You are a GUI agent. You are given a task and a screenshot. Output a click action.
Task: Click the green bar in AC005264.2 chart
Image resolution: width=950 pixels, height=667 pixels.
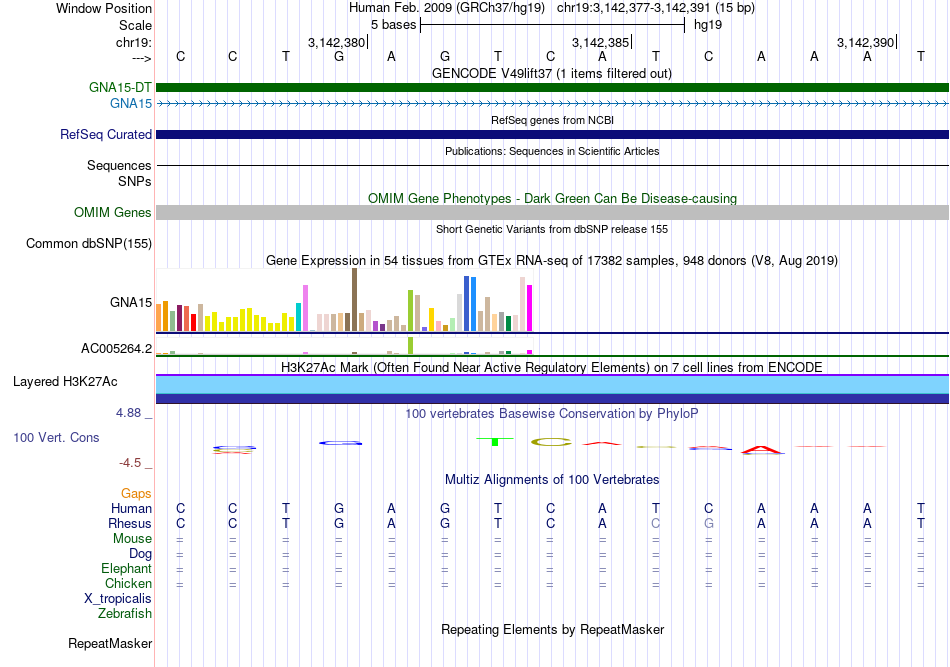coord(411,345)
